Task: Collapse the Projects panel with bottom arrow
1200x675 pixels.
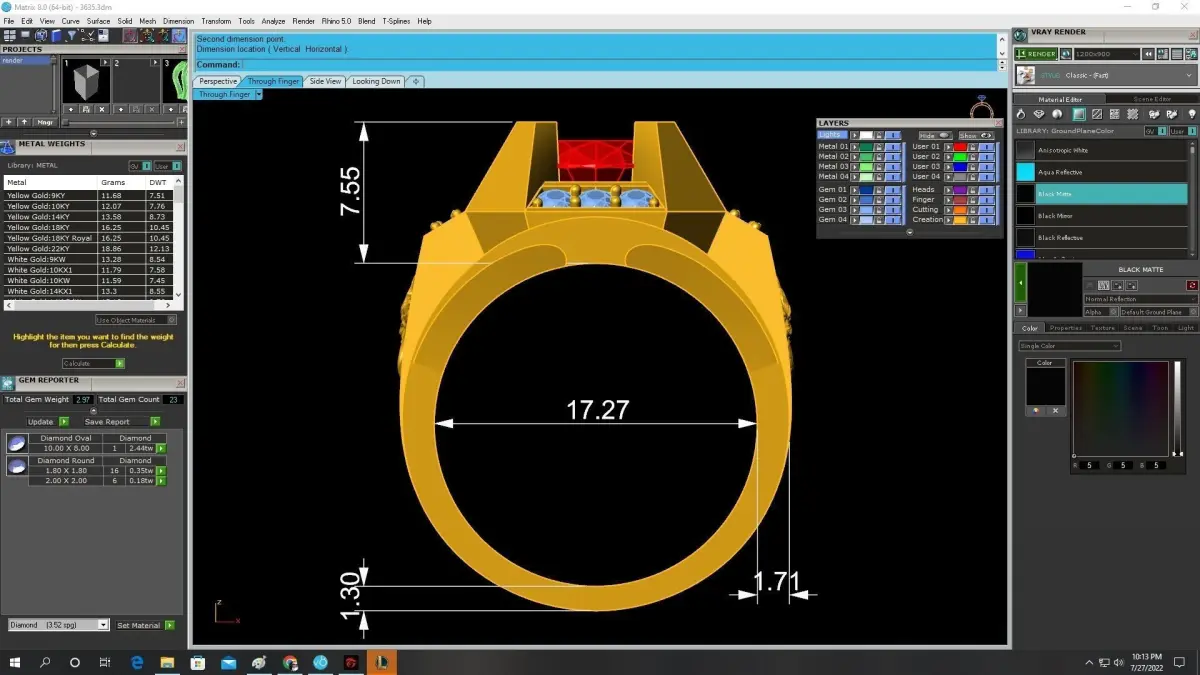Action: pyautogui.click(x=94, y=133)
